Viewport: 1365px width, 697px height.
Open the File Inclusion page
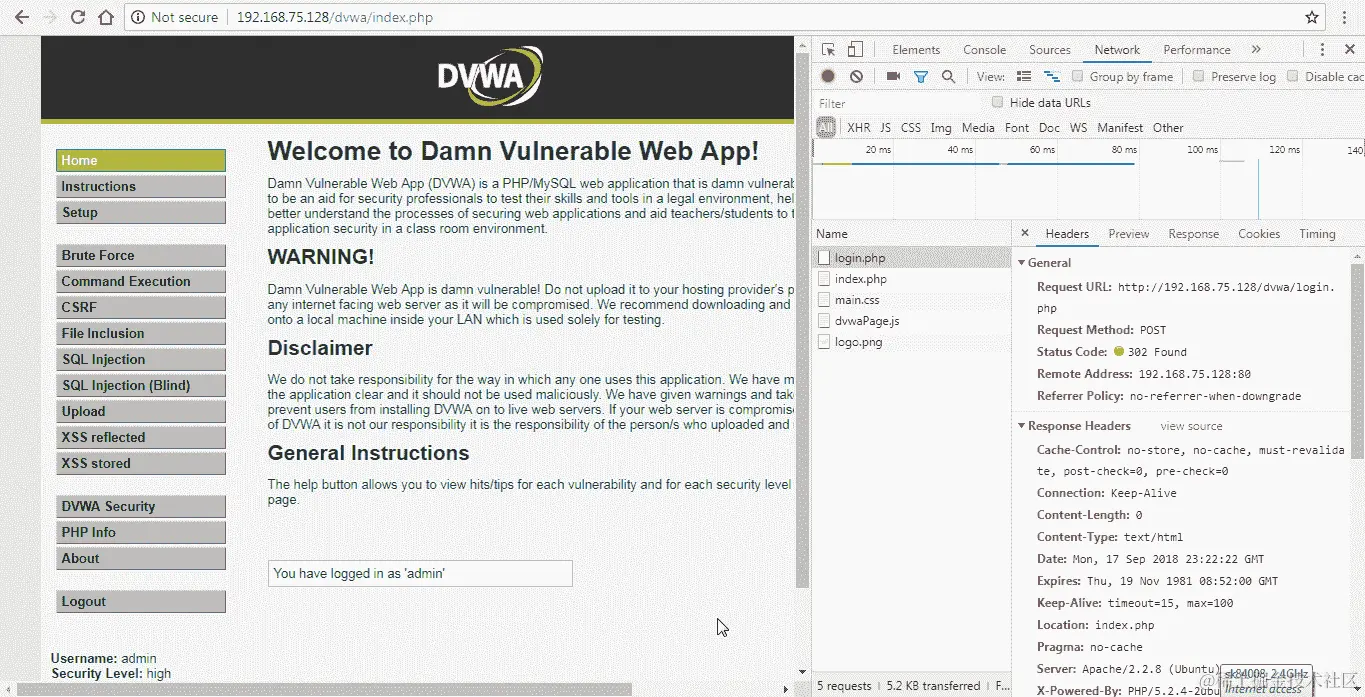(141, 333)
